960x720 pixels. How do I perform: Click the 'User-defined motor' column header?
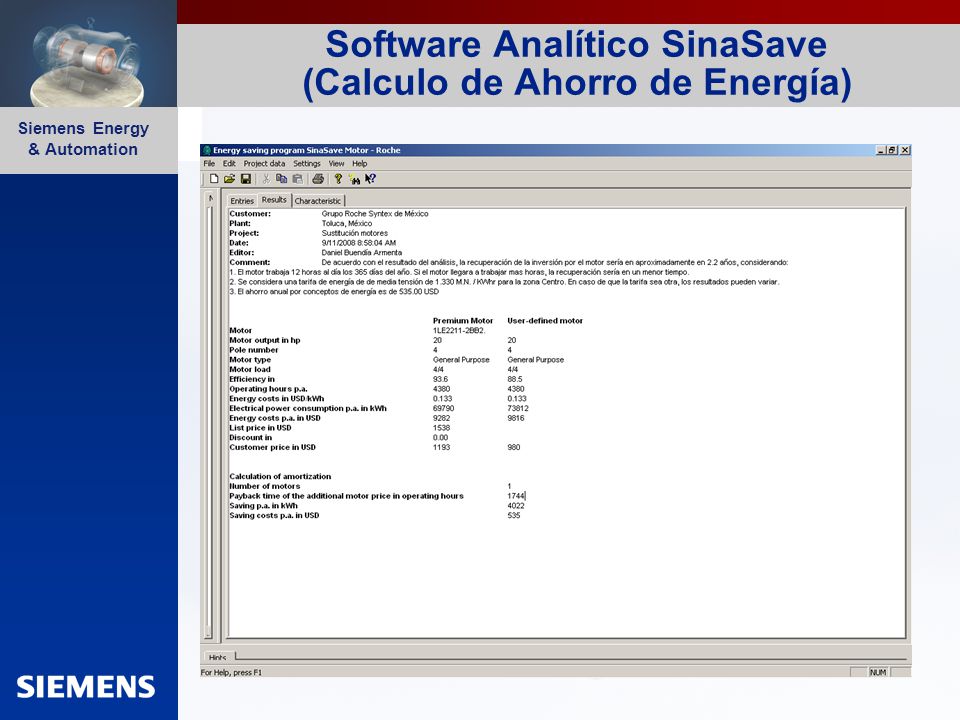[545, 321]
